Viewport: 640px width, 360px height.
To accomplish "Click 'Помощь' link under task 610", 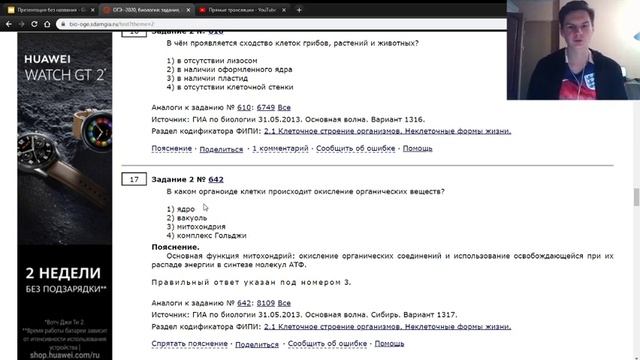I will coord(418,148).
